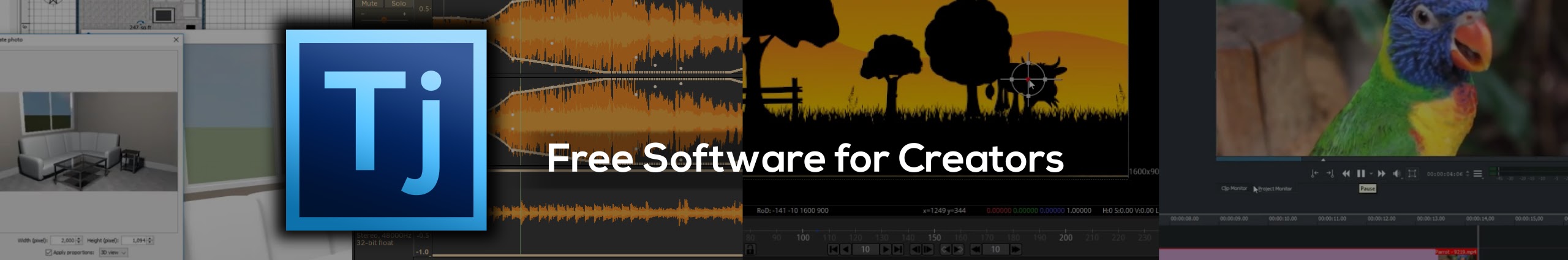Switch to the Clip Monitor tab
The image size is (1568, 260).
(x=1234, y=188)
